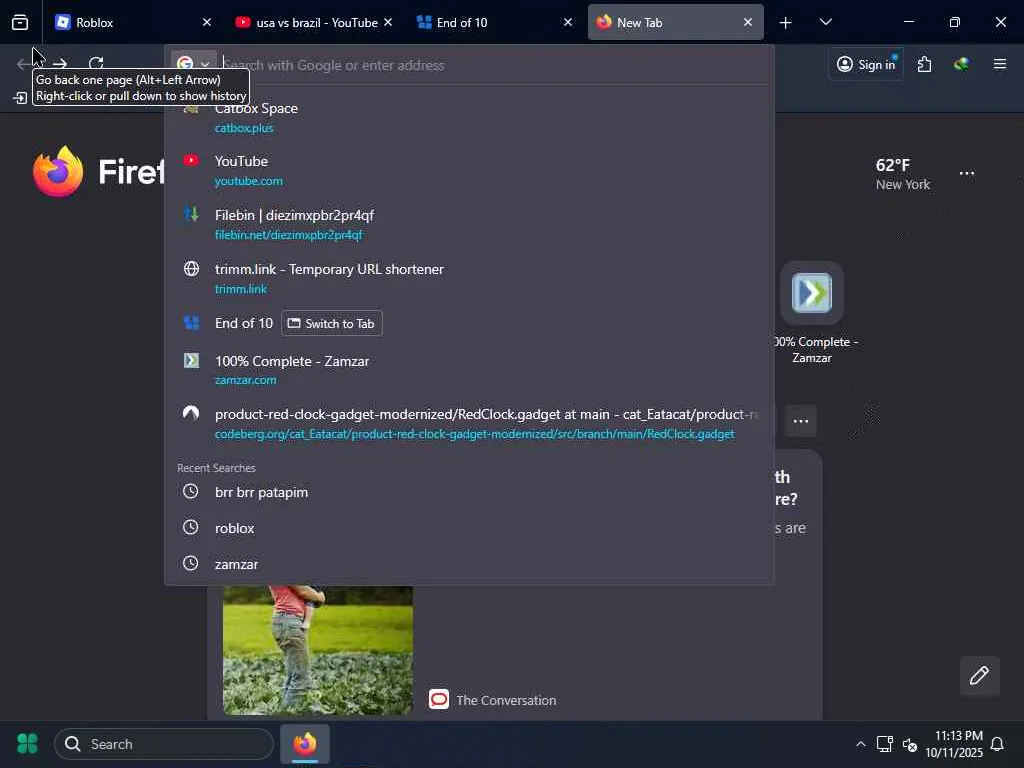The width and height of the screenshot is (1024, 768).
Task: Click the filebin.net/diezimxpbr2pr4qf URL
Action: [288, 235]
